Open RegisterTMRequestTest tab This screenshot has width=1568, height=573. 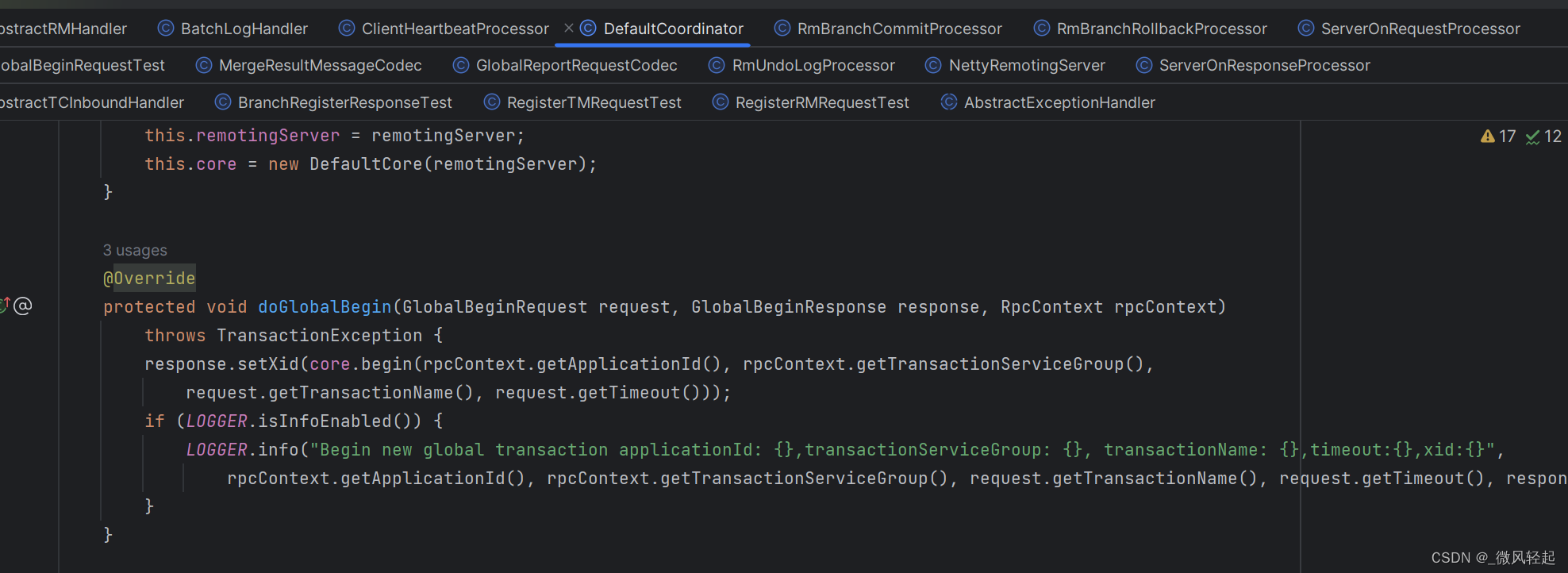click(x=582, y=102)
